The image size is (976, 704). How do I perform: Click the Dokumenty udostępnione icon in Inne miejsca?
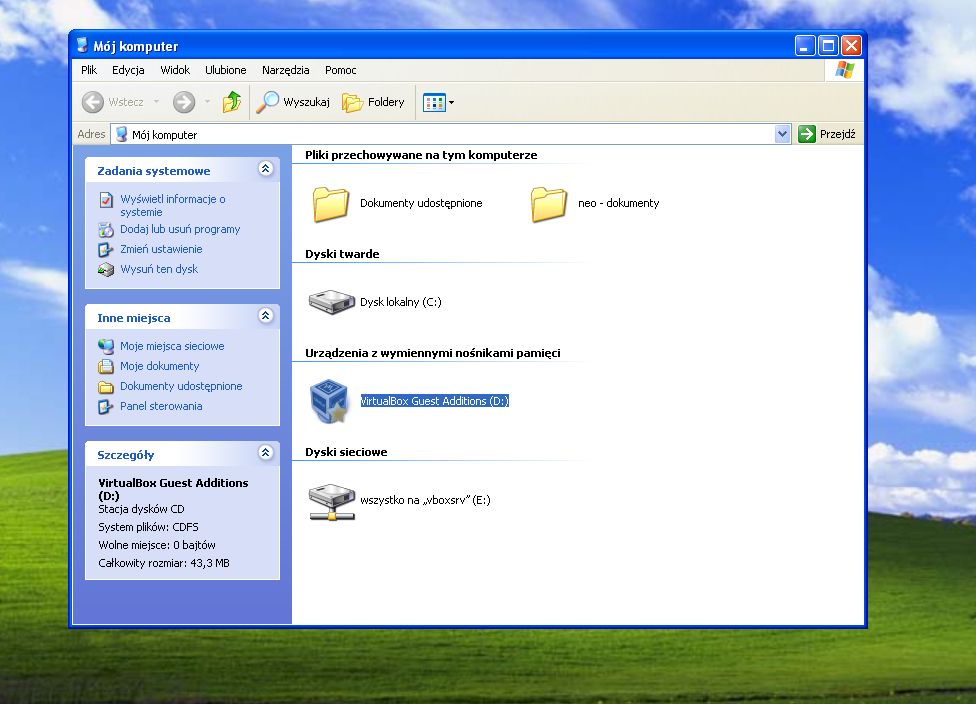click(x=106, y=387)
